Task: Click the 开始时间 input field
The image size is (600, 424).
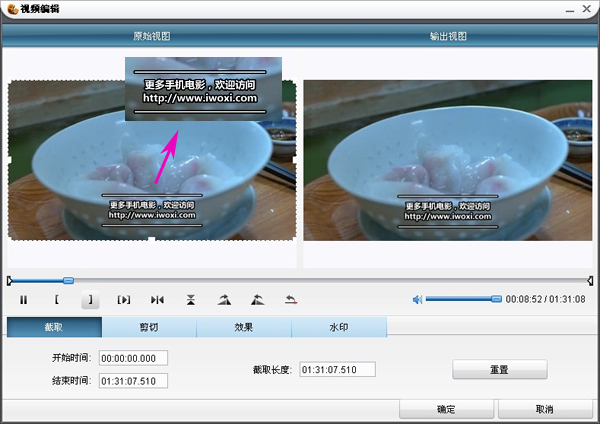Action: 133,358
